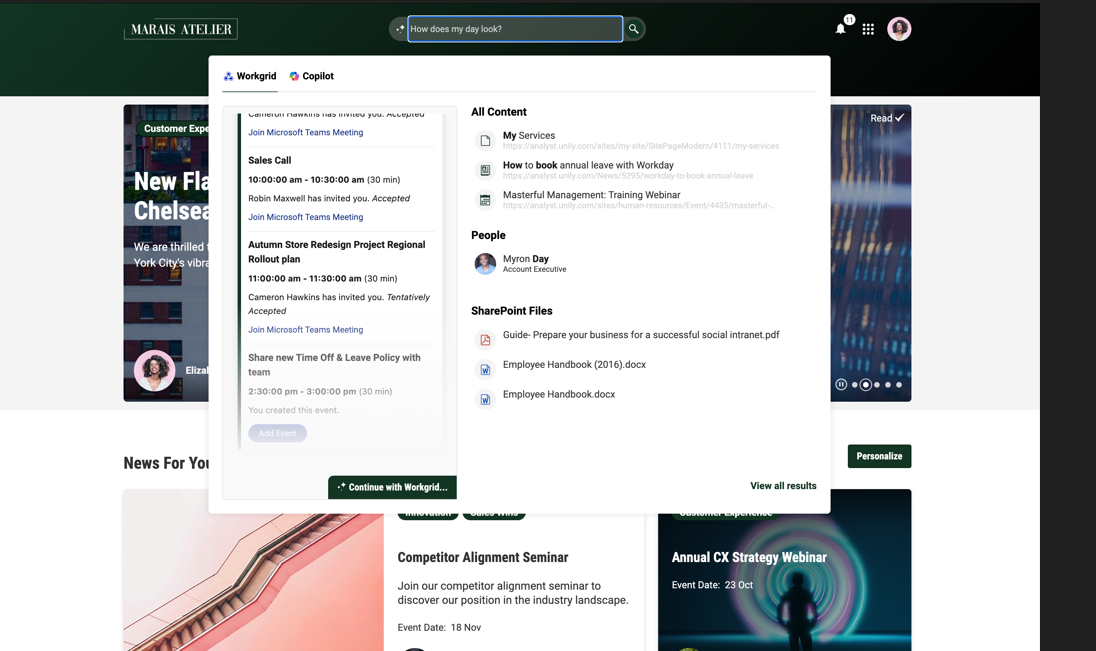Select the fourth carousel dot
The height and width of the screenshot is (651, 1096).
pyautogui.click(x=888, y=385)
